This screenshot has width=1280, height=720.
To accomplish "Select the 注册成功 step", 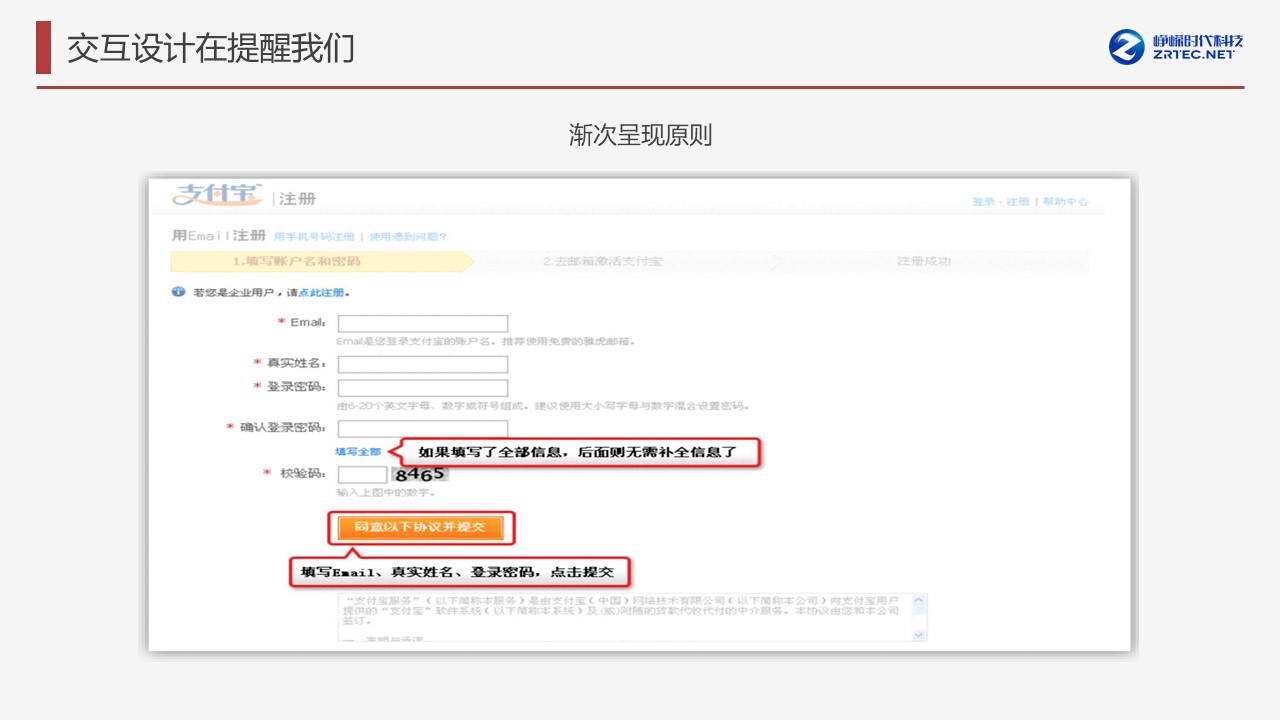I will click(x=924, y=262).
